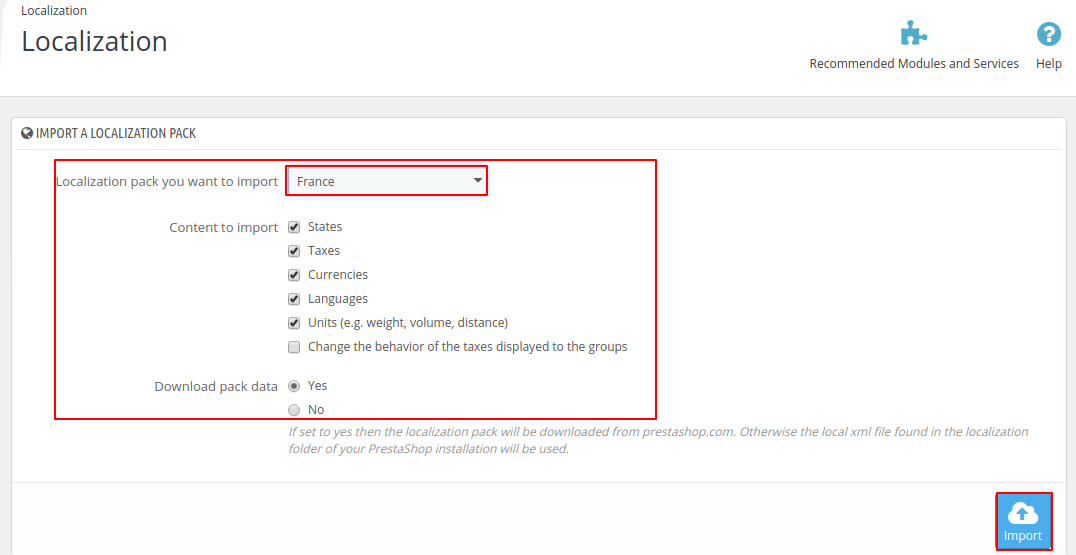The image size is (1076, 555).
Task: Click the Localization breadcrumb link
Action: [54, 11]
